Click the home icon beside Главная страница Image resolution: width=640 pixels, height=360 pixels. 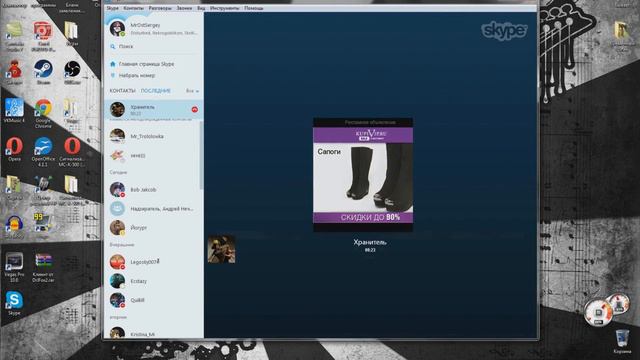pyautogui.click(x=113, y=64)
